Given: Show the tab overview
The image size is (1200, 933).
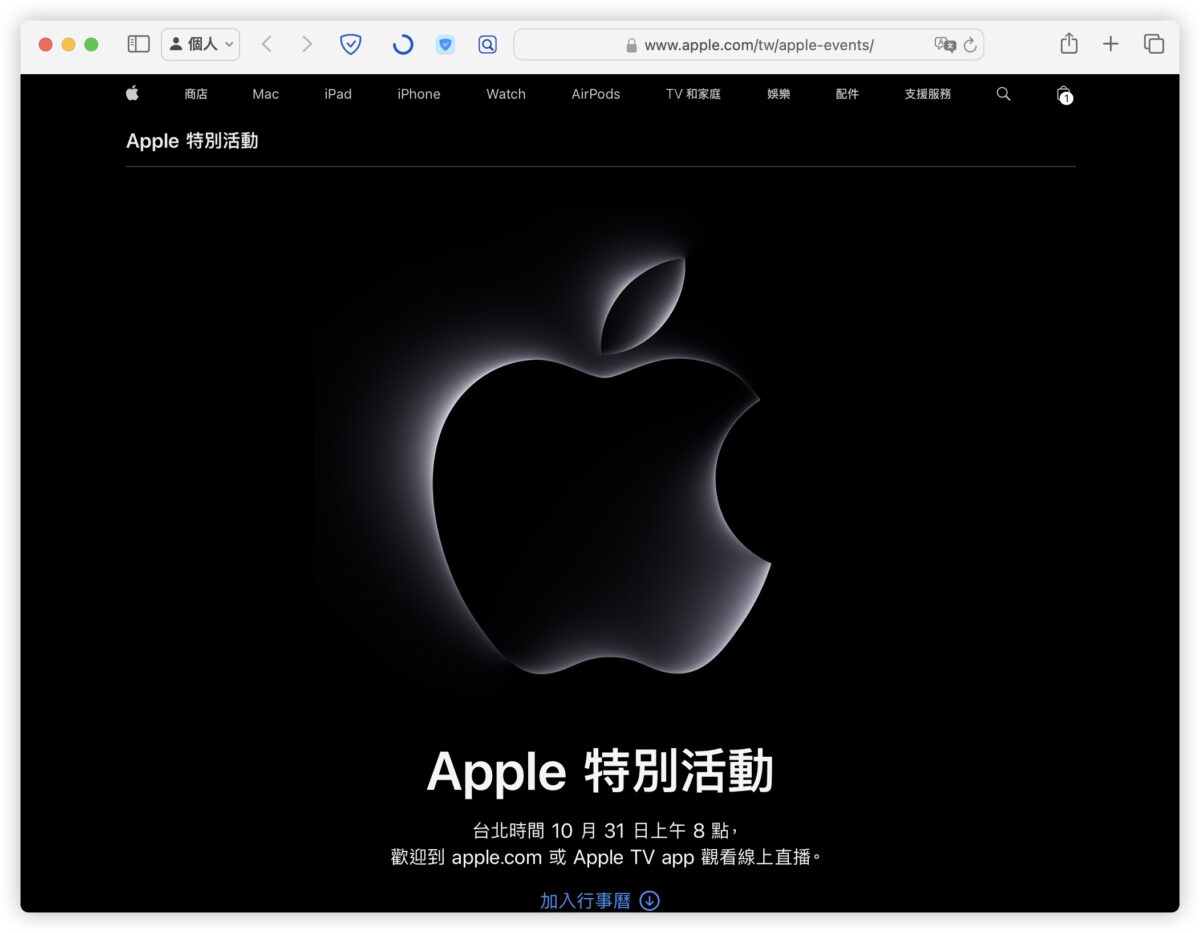Looking at the screenshot, I should click(x=1154, y=44).
